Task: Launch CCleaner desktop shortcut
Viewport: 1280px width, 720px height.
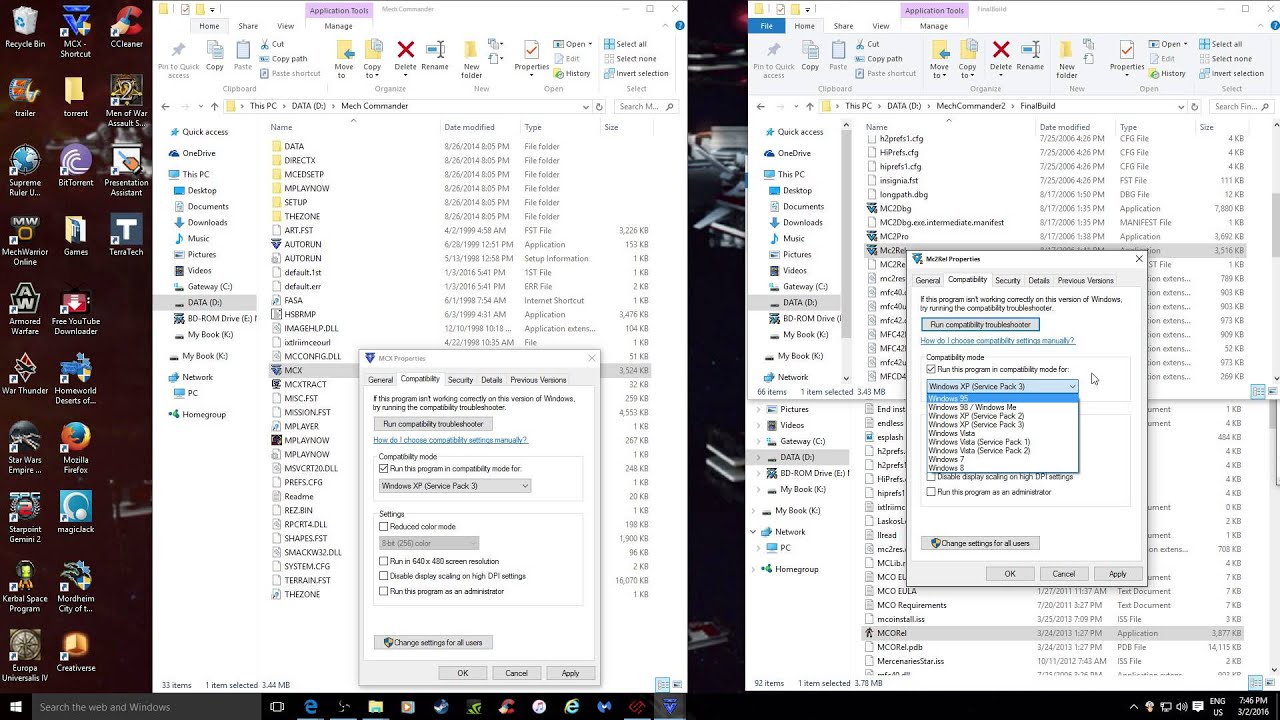Action: pos(126,28)
